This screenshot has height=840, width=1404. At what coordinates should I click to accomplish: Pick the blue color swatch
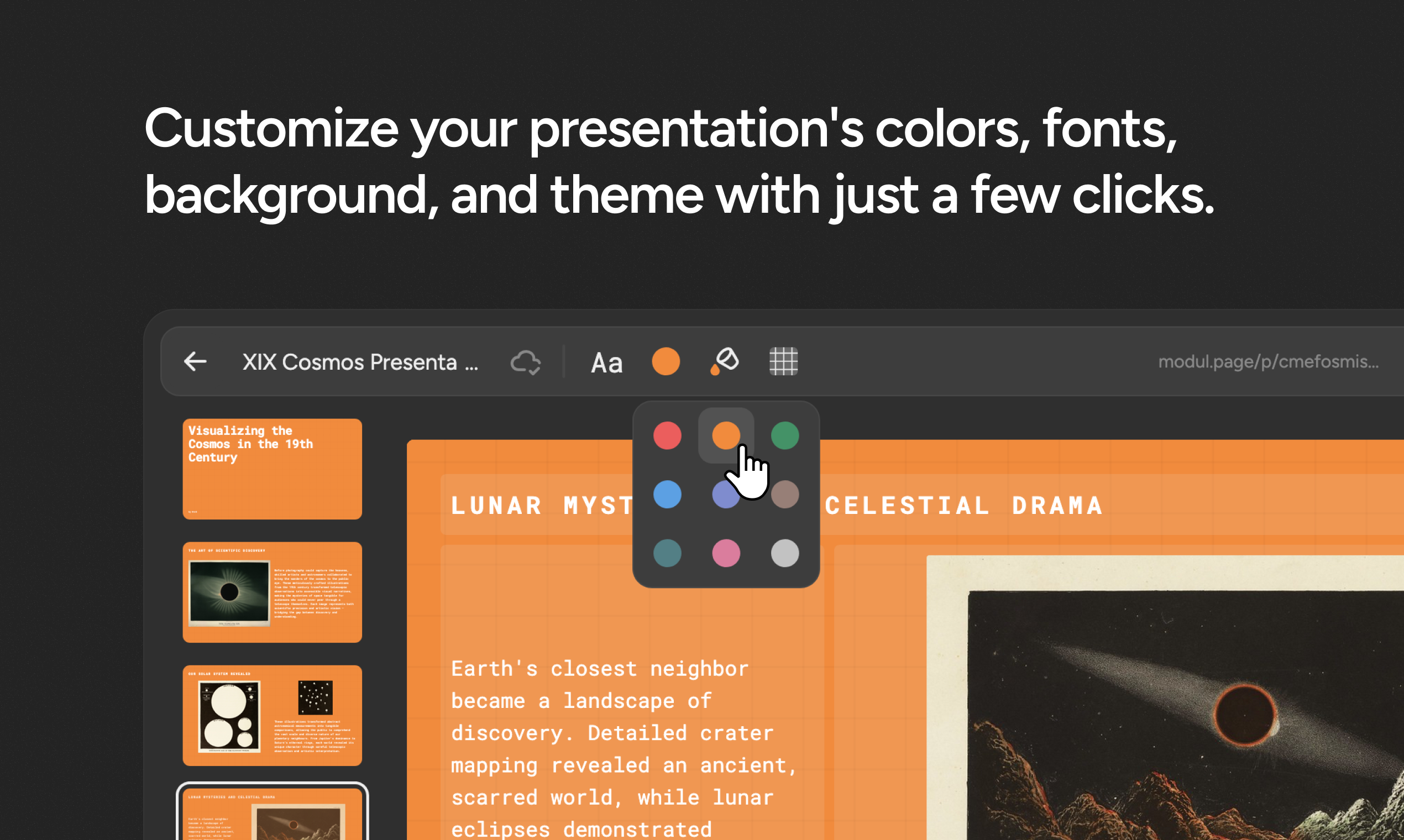[x=667, y=495]
